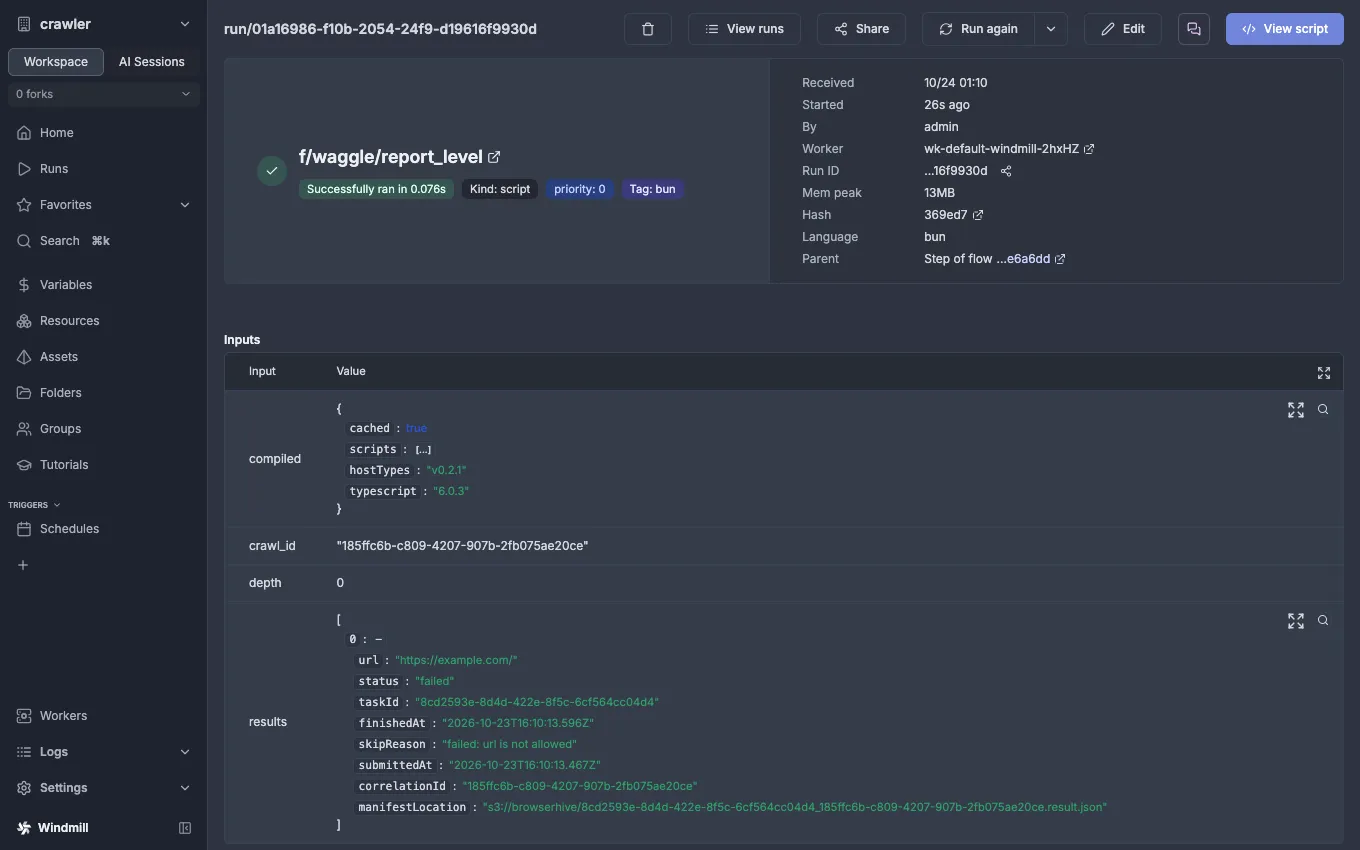The image size is (1360, 850).
Task: Expand the crawler workspace dropdown
Action: [x=104, y=24]
